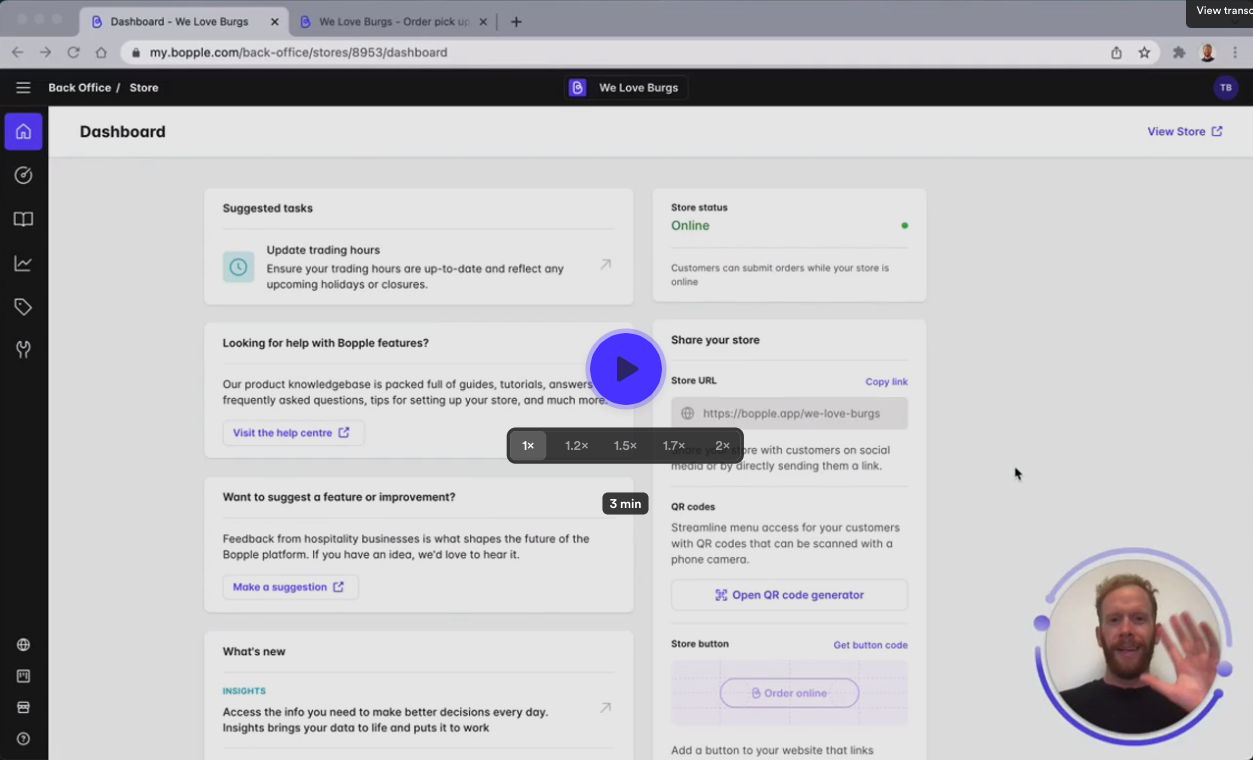Image resolution: width=1253 pixels, height=760 pixels.
Task: Click the browser forward arrow
Action: point(45,52)
